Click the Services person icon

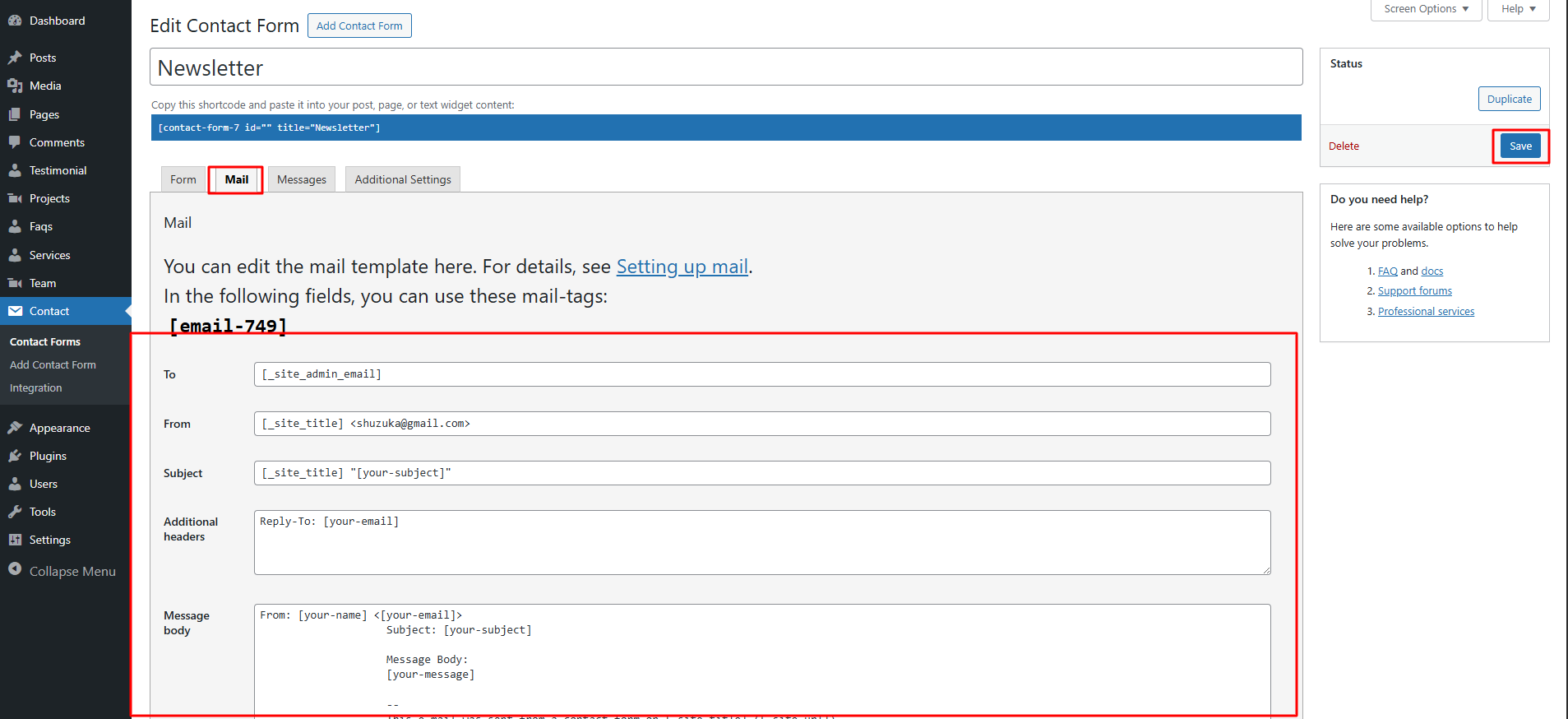(x=15, y=255)
